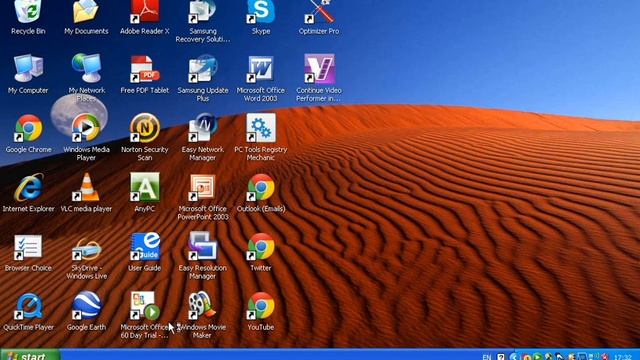The height and width of the screenshot is (360, 640).
Task: Select Norton Security Scan shortcut
Action: (144, 128)
